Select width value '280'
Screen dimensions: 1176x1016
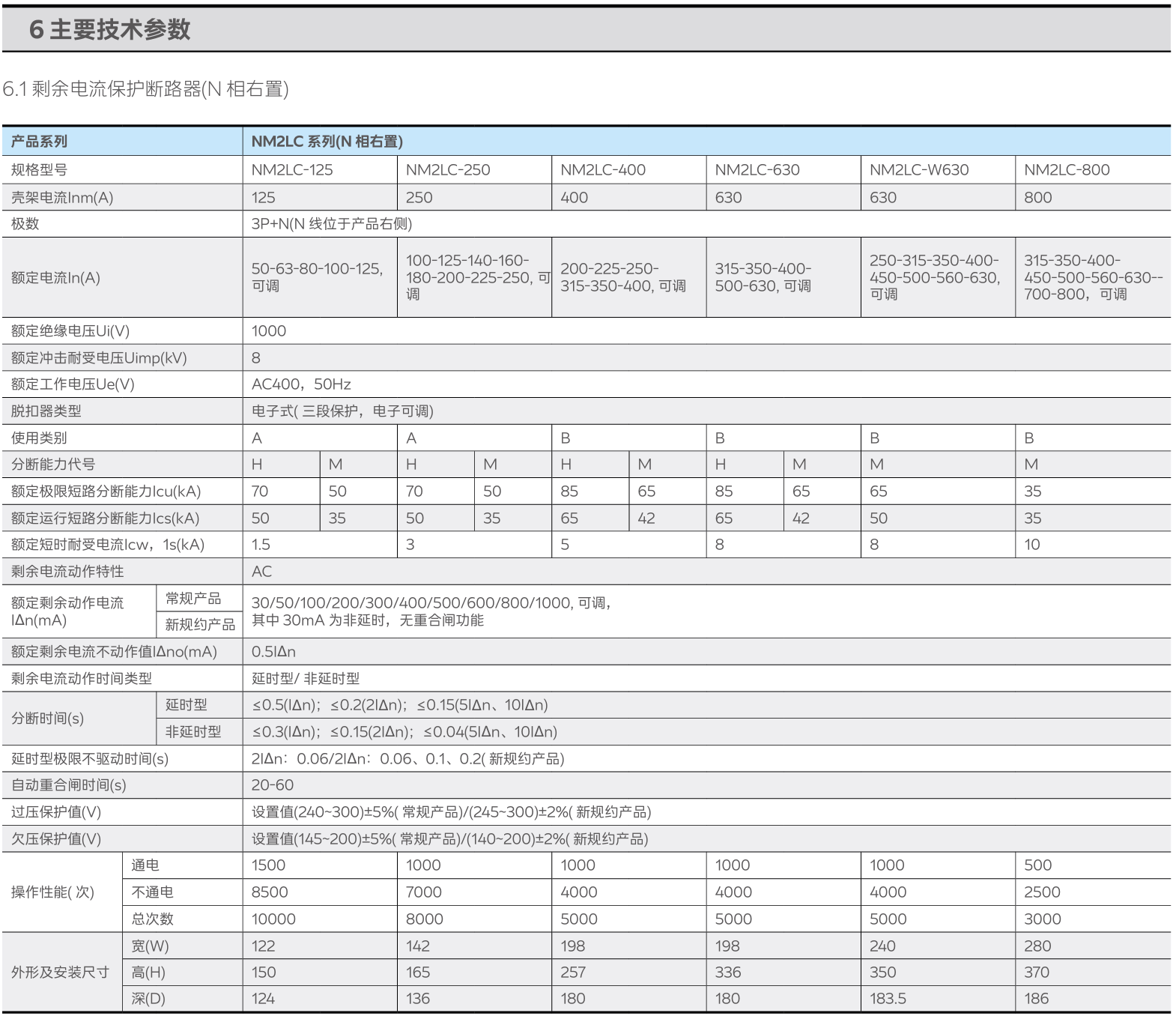pos(1038,946)
